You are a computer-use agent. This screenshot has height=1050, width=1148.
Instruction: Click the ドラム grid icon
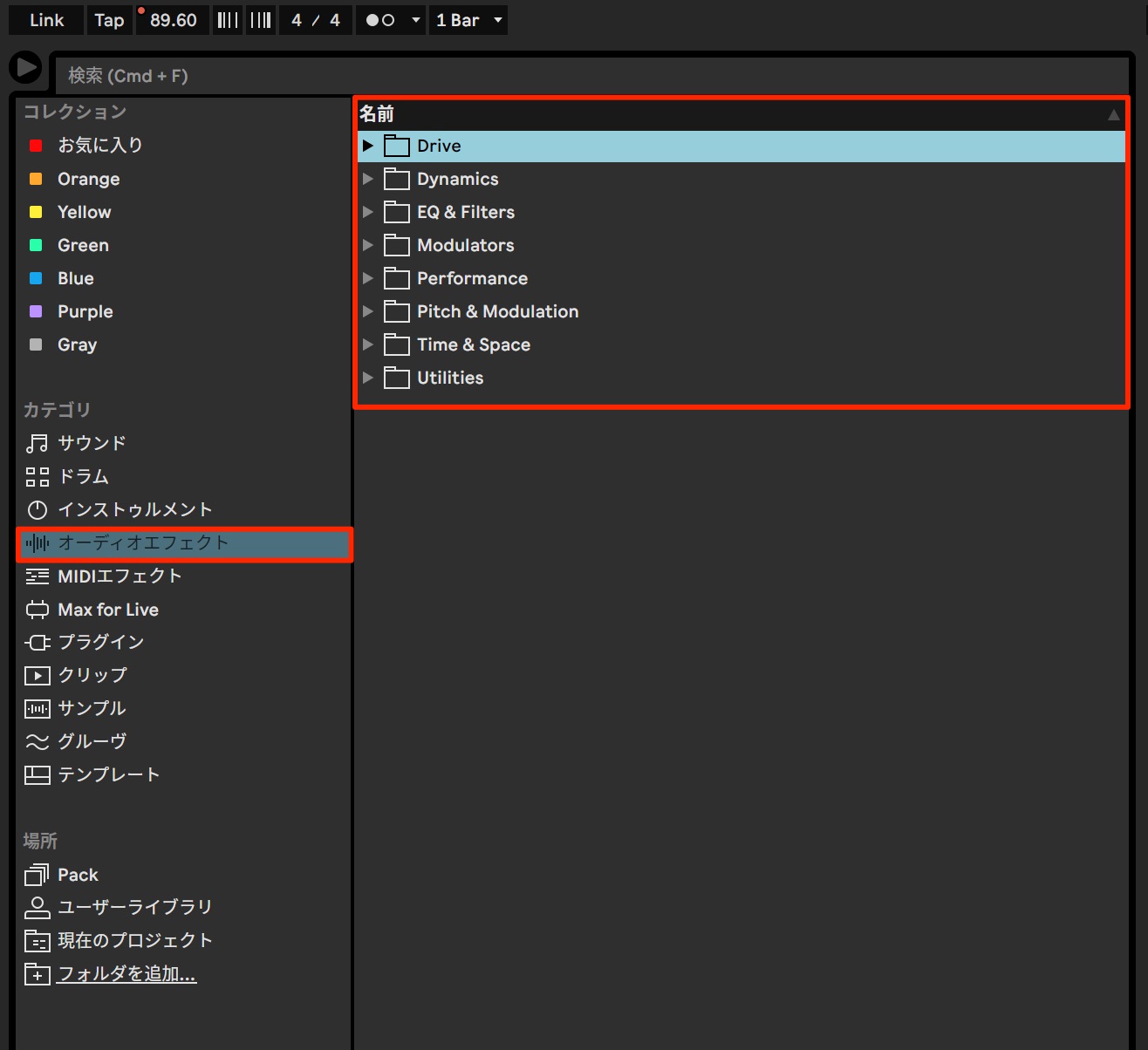point(37,476)
